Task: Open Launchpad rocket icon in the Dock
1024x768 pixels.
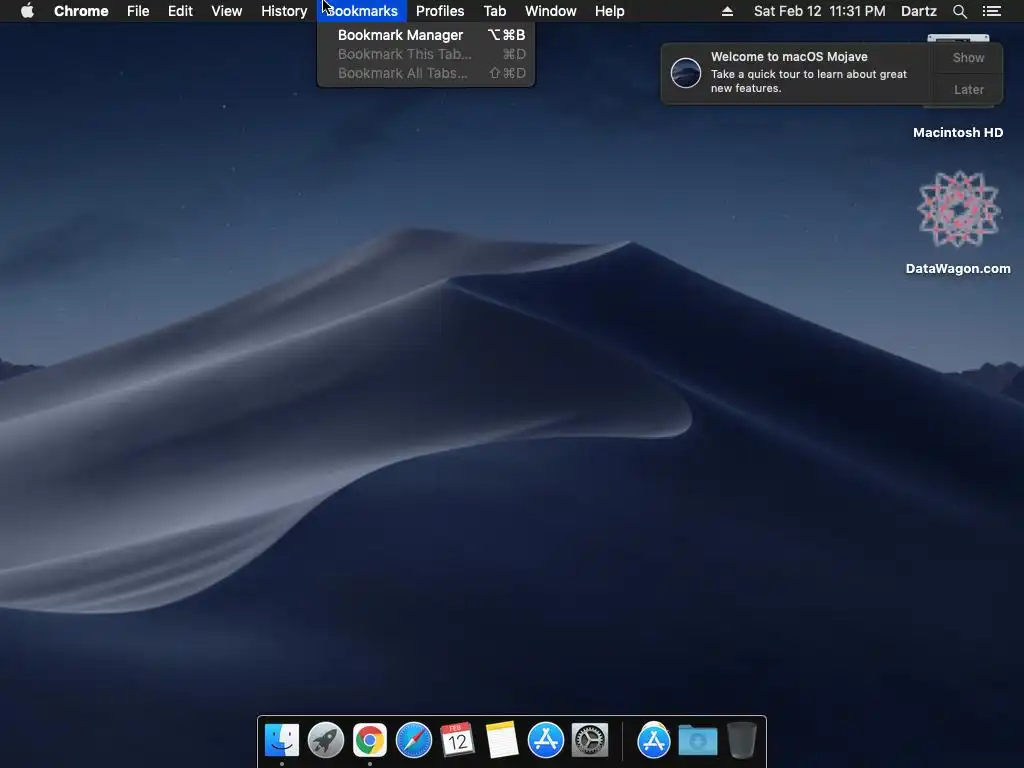Action: (325, 741)
